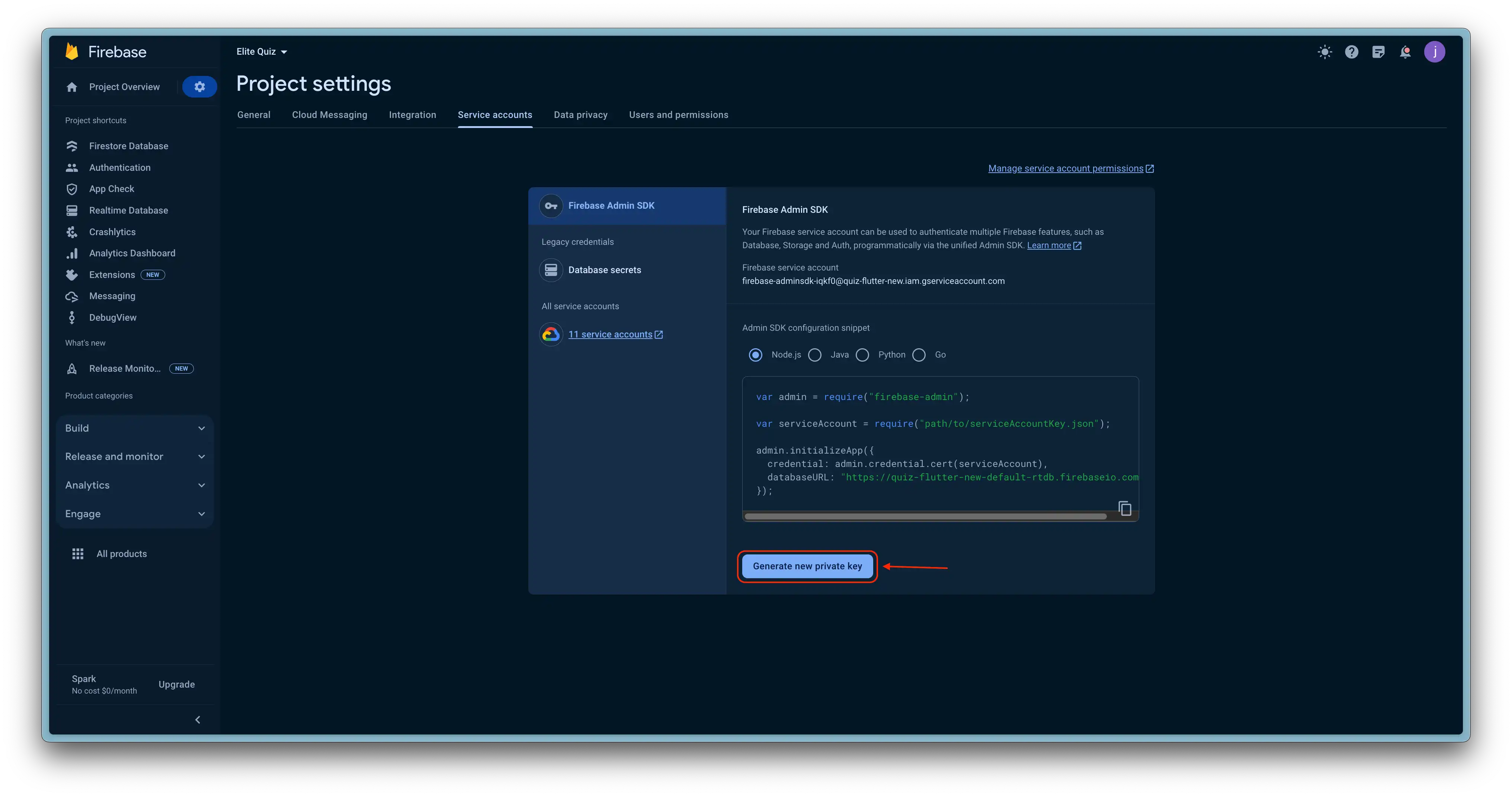
Task: Copy the Admin SDK code snippet
Action: (x=1125, y=508)
